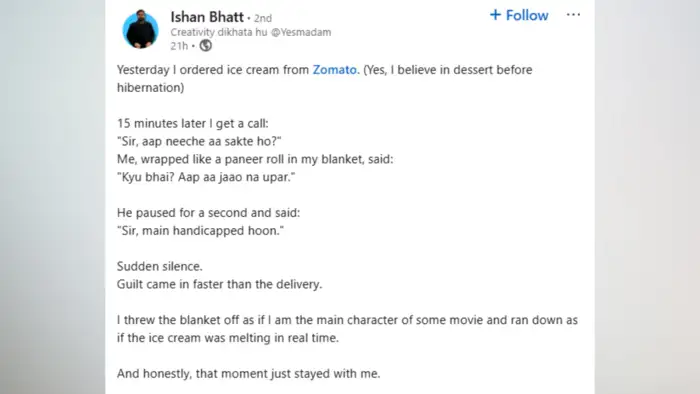Click the 'Sudden silence.' line
Image resolution: width=700 pixels, height=394 pixels.
coord(160,266)
